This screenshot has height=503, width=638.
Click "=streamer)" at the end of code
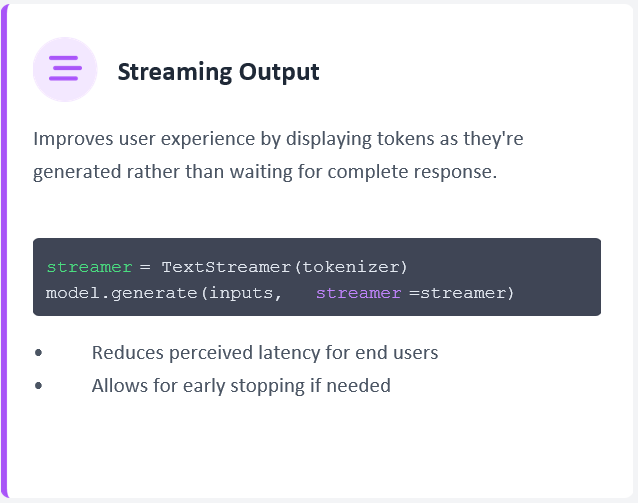(x=461, y=293)
